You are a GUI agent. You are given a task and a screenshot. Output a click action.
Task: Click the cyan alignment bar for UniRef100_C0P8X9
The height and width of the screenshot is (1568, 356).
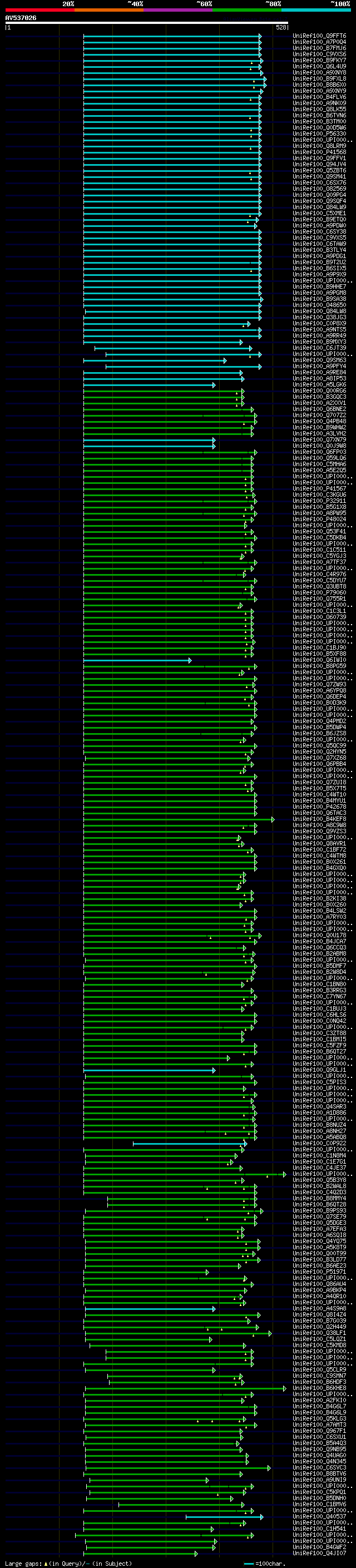click(167, 324)
